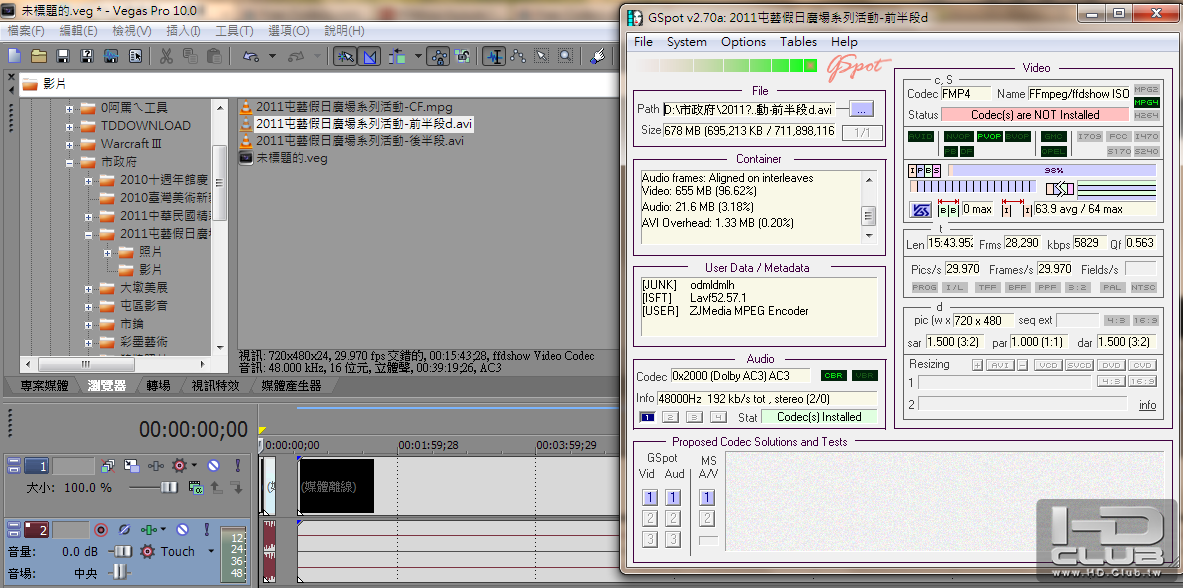The image size is (1183, 588).
Task: Collapse the 市政府 folder node
Action: [70, 162]
